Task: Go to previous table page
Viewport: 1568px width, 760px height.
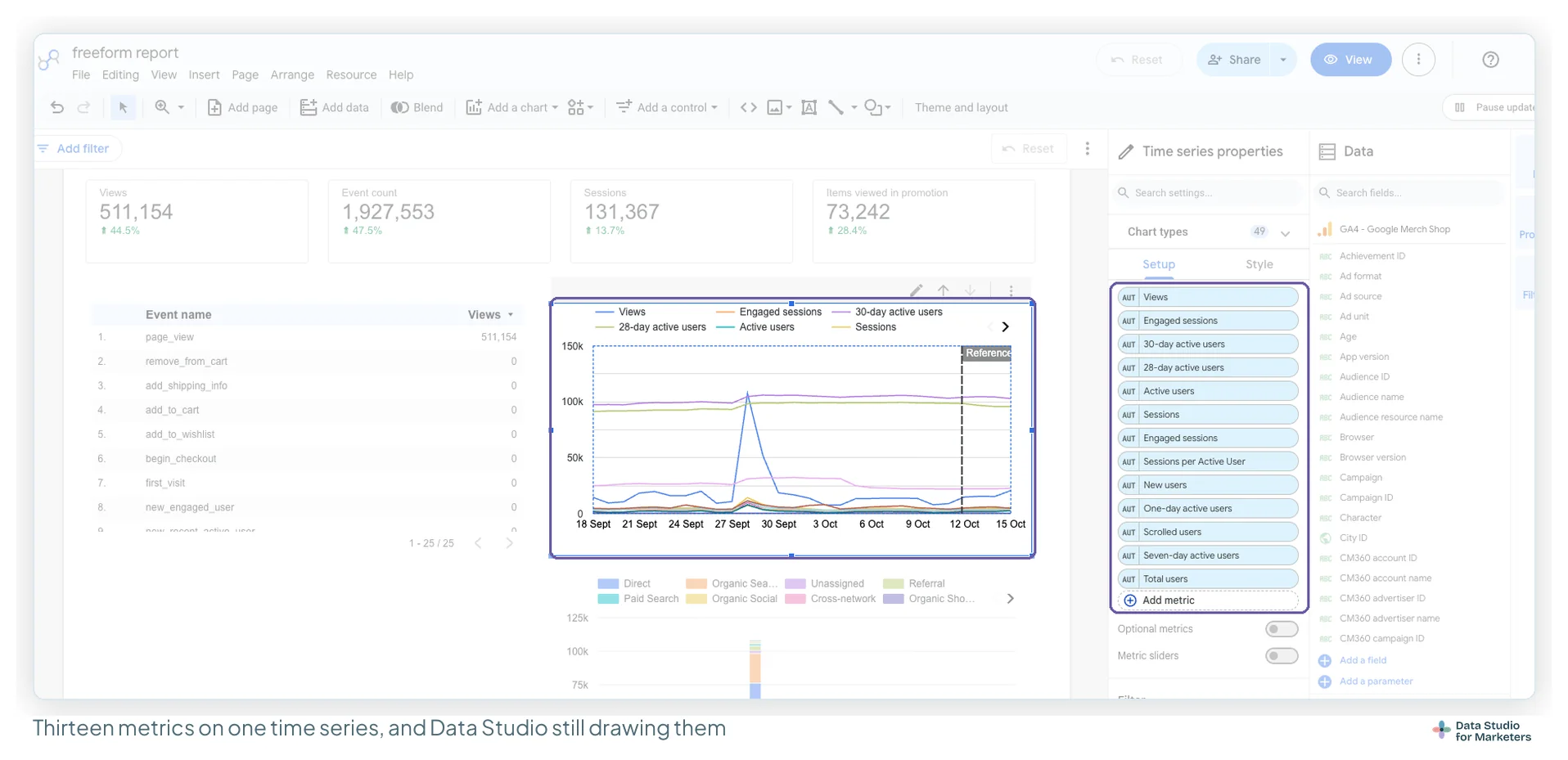Action: pos(478,543)
